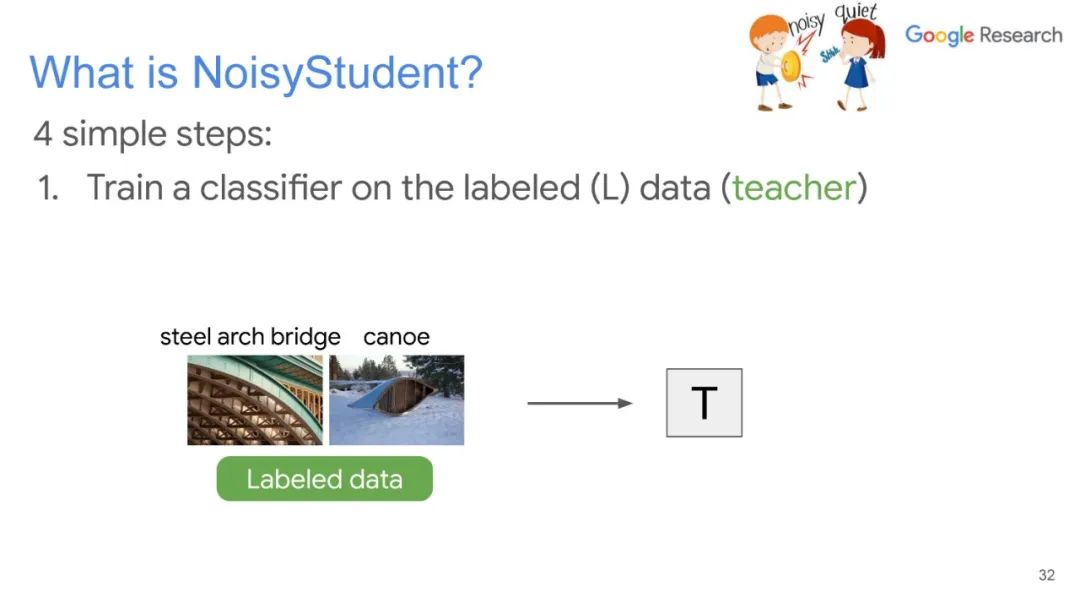Viewport: 1080px width, 608px height.
Task: Click the 'What is NoisyStudent?' slide title
Action: (x=256, y=73)
